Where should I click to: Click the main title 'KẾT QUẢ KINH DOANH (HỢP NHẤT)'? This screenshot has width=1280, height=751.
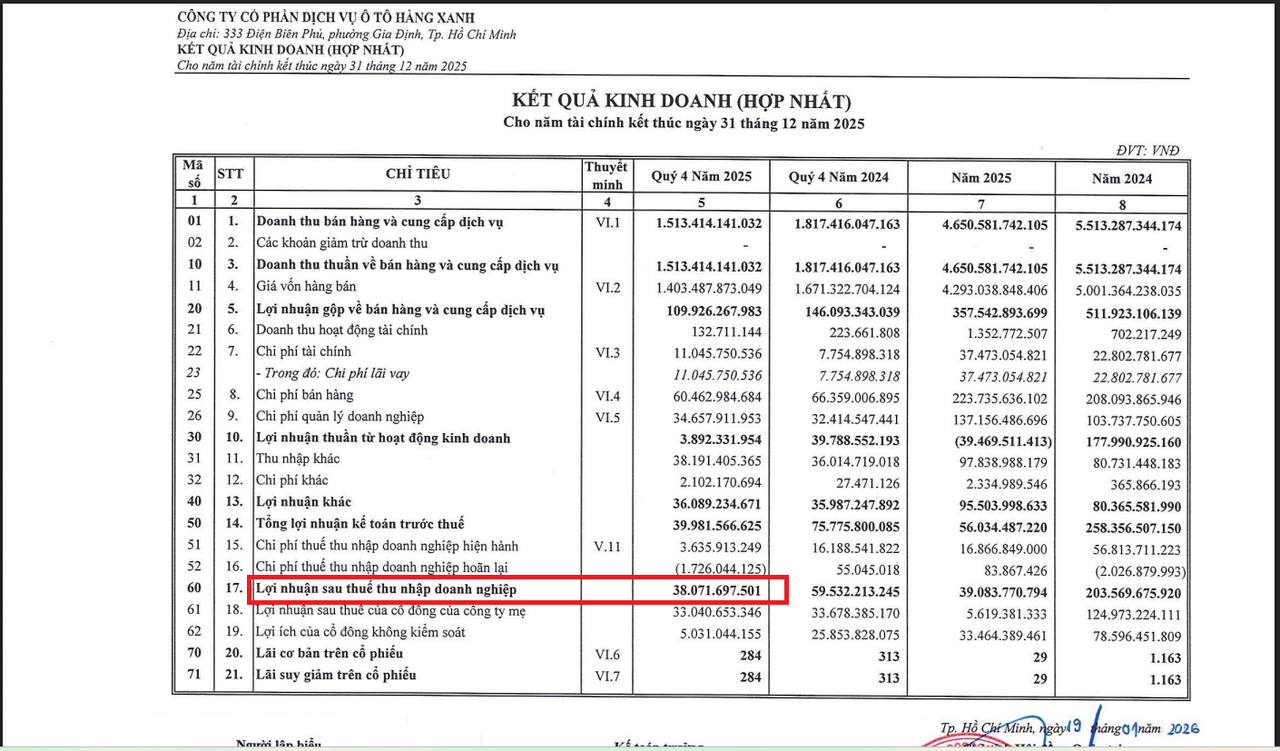coord(682,102)
